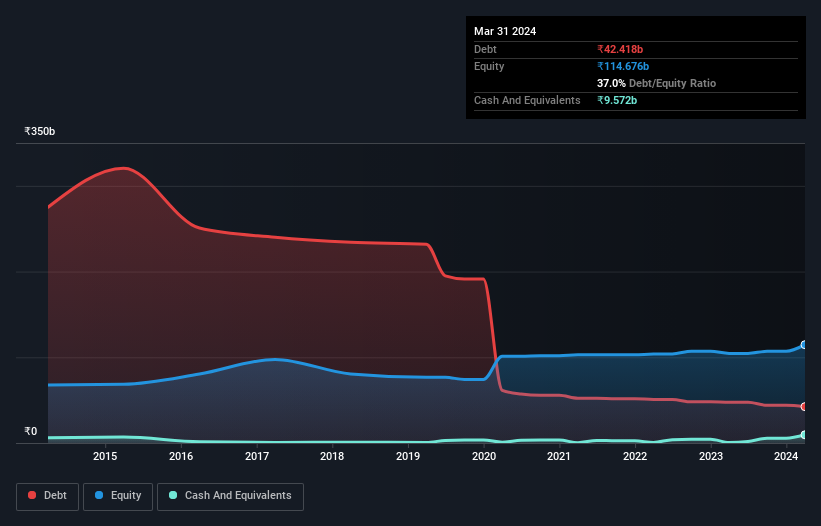The image size is (821, 526).
Task: Click the 2019 x-axis label
Action: (x=408, y=456)
